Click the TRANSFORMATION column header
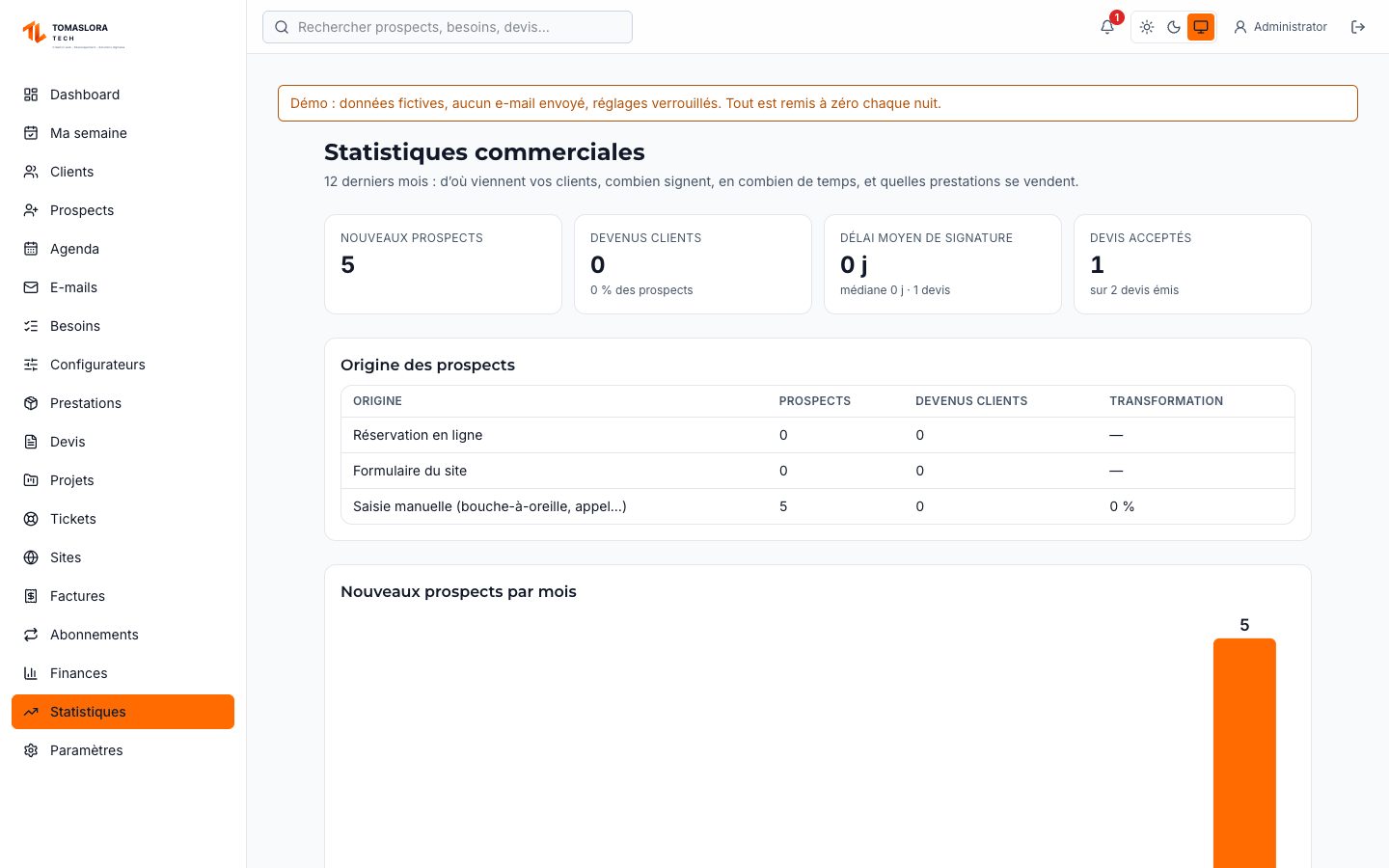Viewport: 1389px width, 868px height. pos(1166,401)
